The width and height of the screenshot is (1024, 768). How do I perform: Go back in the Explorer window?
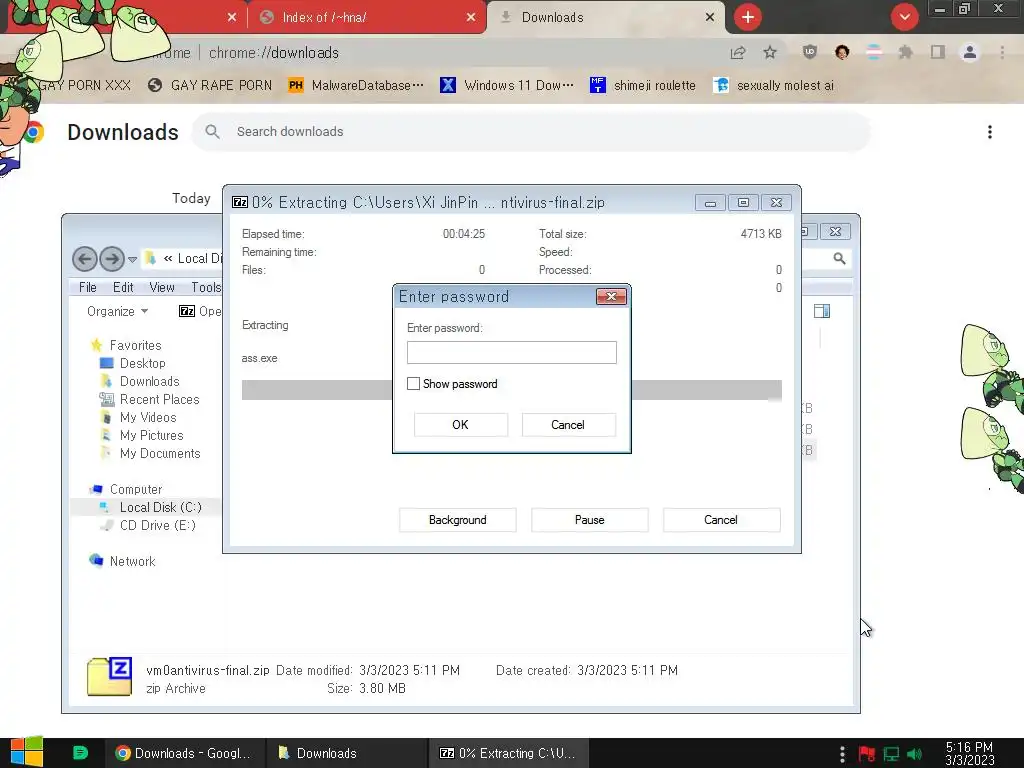point(84,259)
